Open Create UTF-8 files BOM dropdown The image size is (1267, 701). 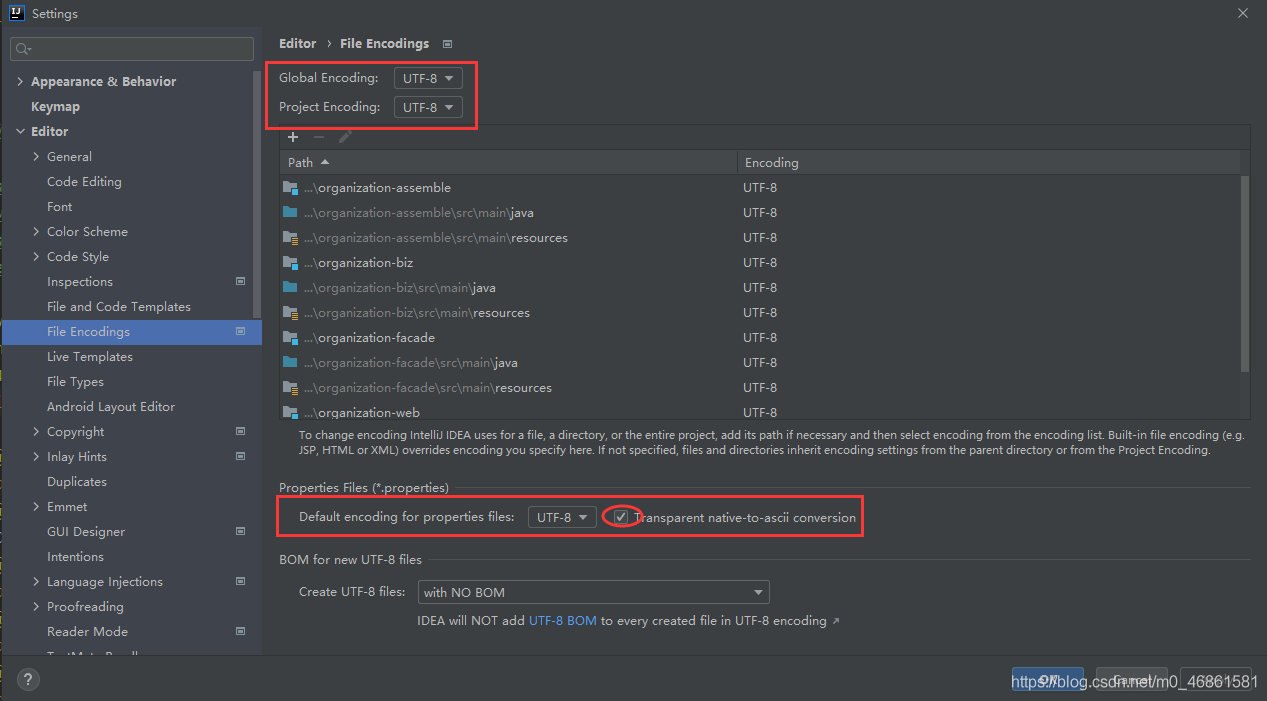coord(594,592)
